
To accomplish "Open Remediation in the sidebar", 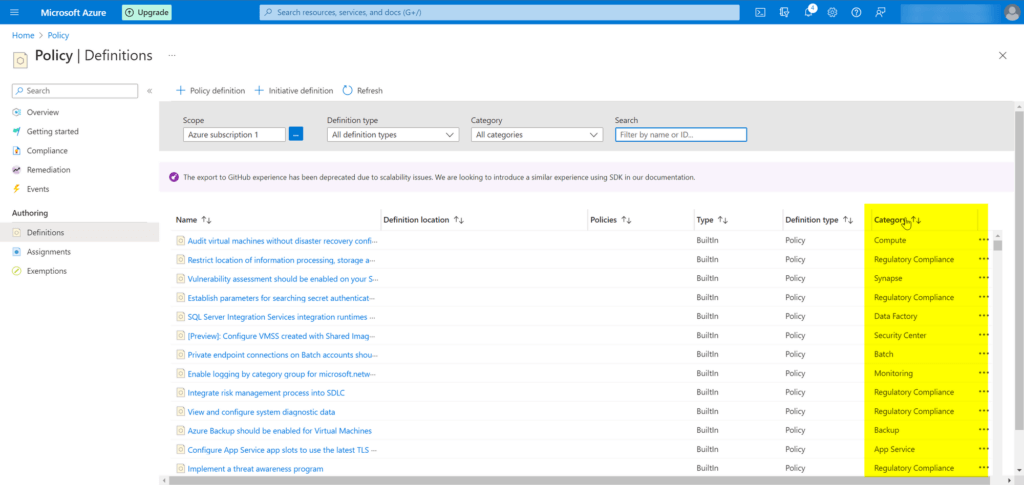I will tap(48, 170).
